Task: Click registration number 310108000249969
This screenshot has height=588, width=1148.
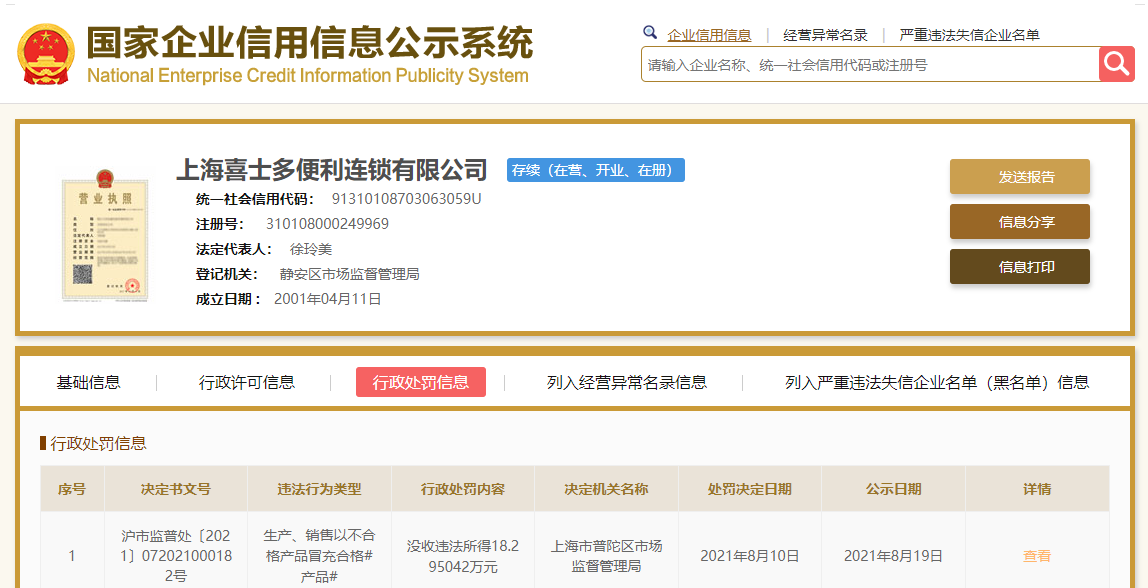Action: [x=327, y=224]
